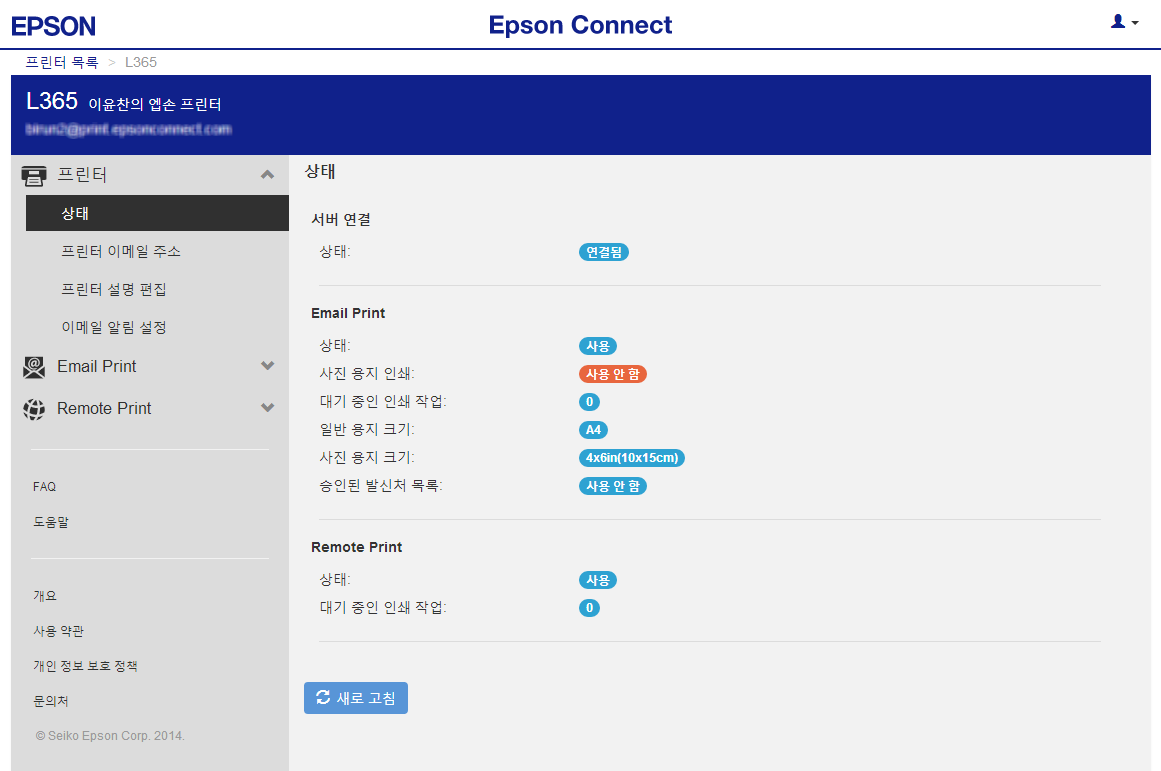This screenshot has width=1161, height=771.
Task: Click the Remote Print globe icon
Action: (34, 409)
